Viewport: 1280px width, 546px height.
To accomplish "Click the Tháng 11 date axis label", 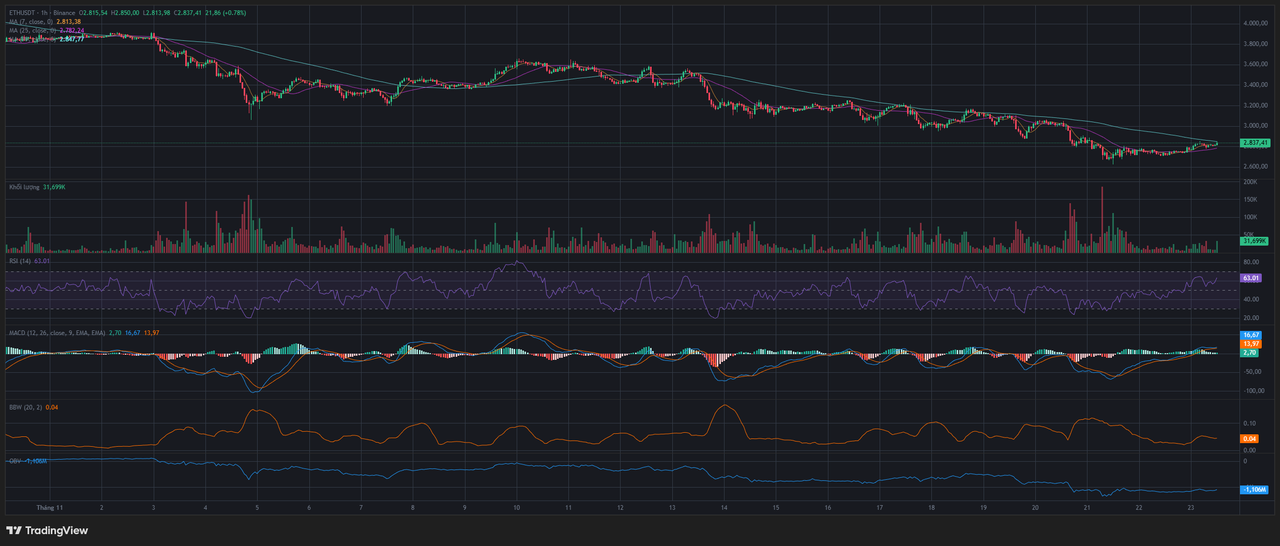I will point(50,508).
